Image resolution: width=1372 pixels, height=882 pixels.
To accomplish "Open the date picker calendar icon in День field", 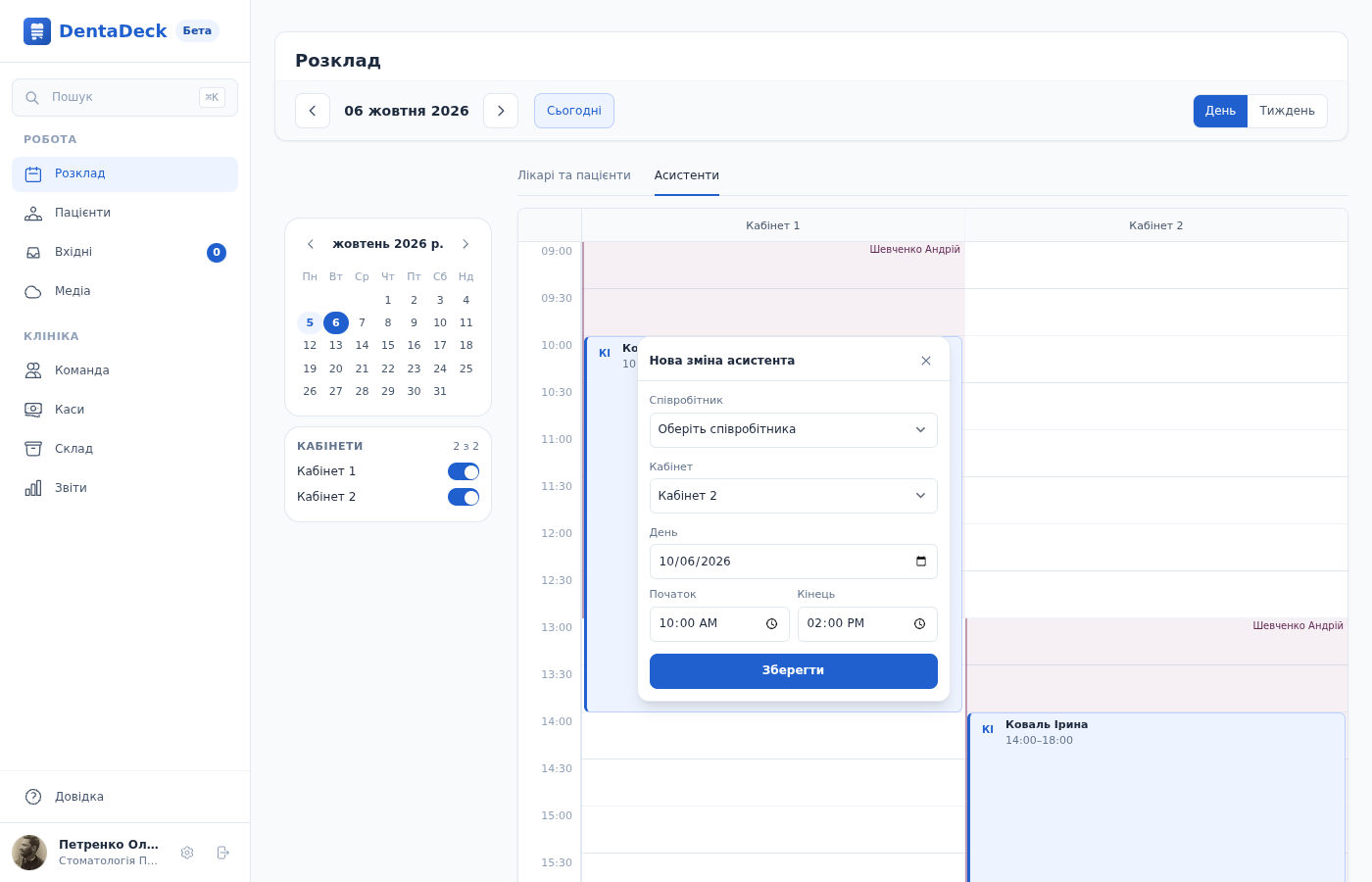I will point(921,562).
